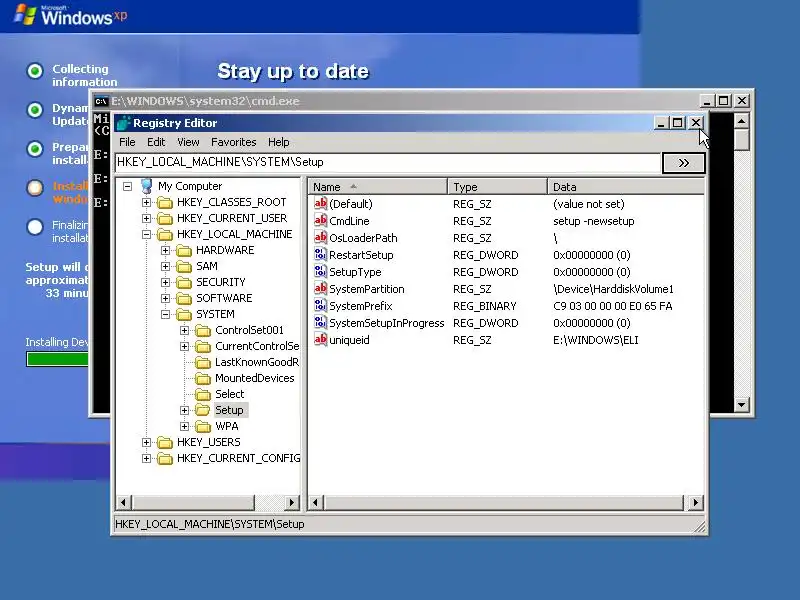
Task: Expand the WPA key
Action: pos(184,427)
